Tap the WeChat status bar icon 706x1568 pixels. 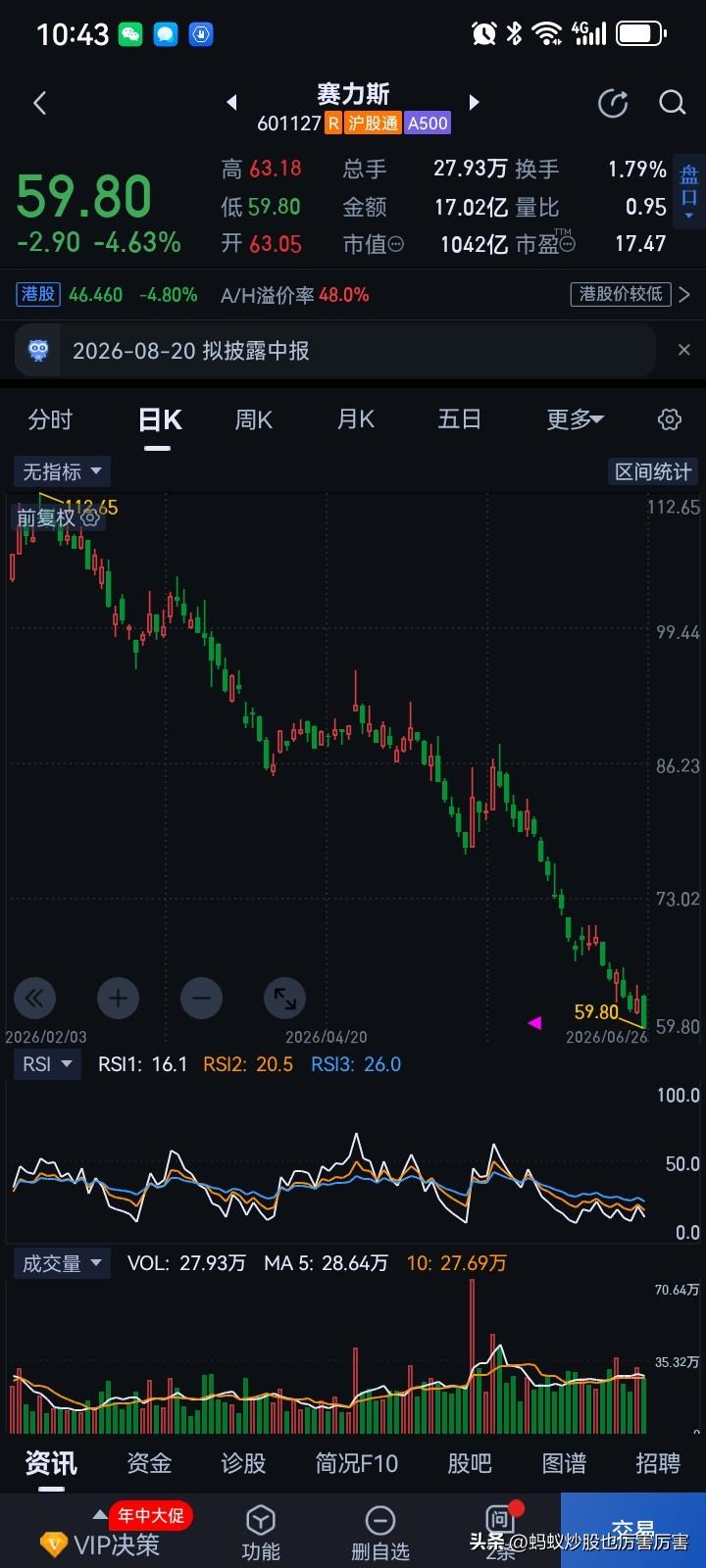(130, 34)
